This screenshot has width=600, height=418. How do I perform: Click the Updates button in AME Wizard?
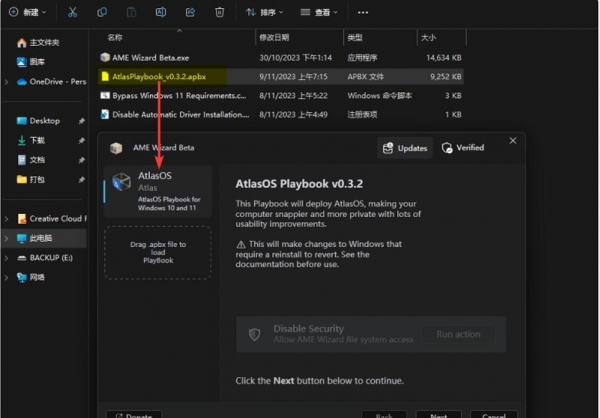404,148
